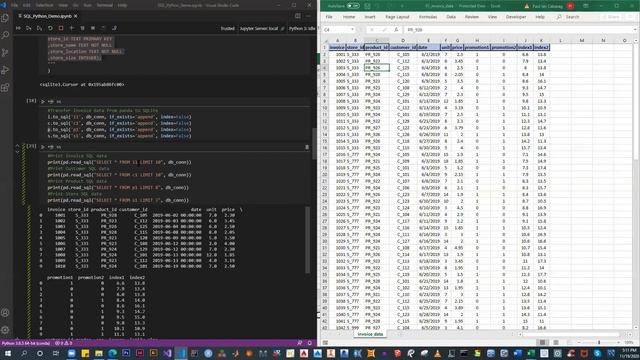
Task: Open Accounts icon in VS Code activity bar
Action: tap(5, 313)
